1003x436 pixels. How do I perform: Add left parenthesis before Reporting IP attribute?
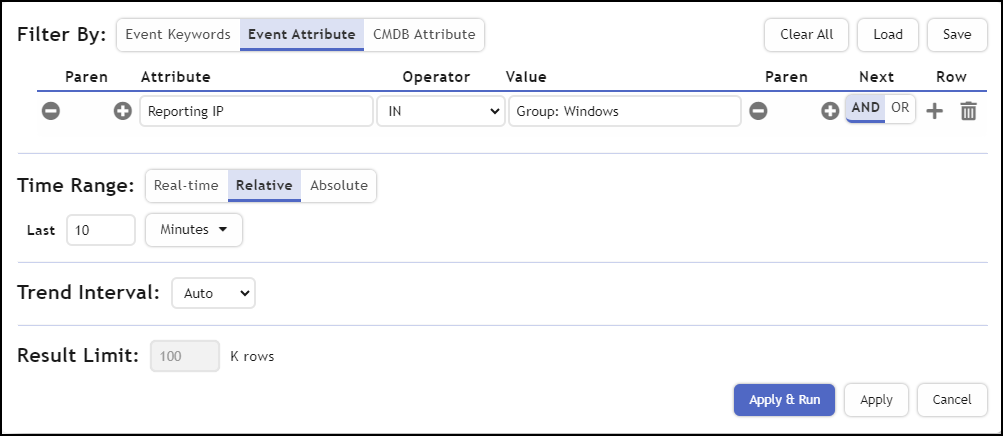(123, 111)
